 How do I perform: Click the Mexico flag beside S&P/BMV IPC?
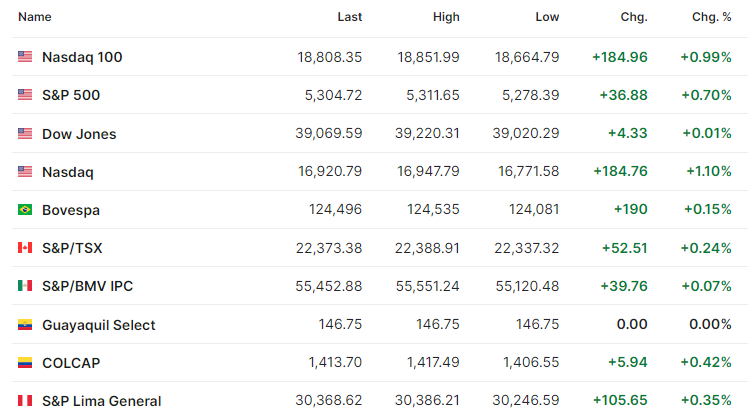click(x=25, y=286)
